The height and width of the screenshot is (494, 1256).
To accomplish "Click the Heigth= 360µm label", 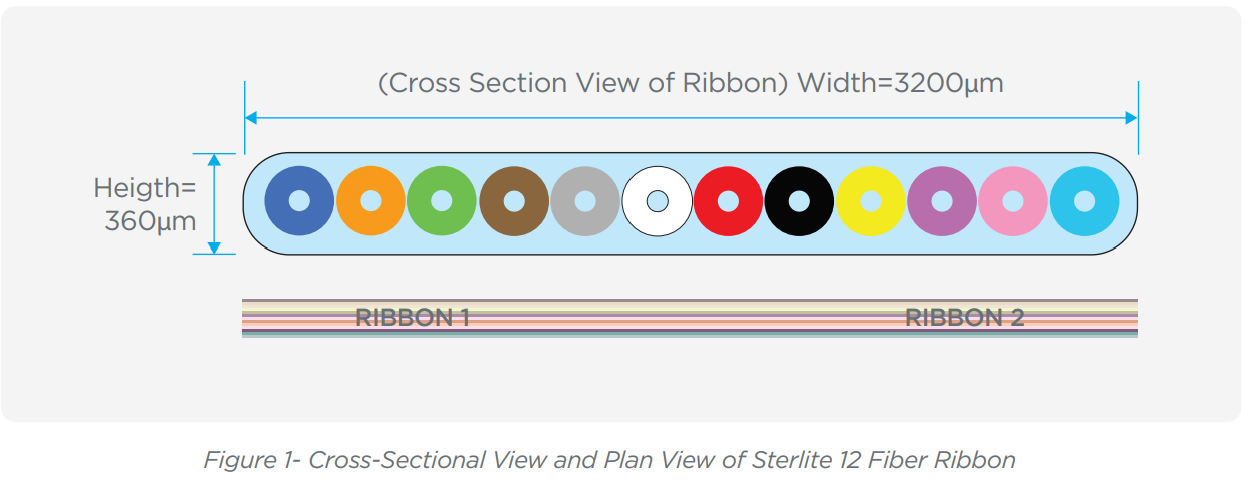I will point(146,204).
